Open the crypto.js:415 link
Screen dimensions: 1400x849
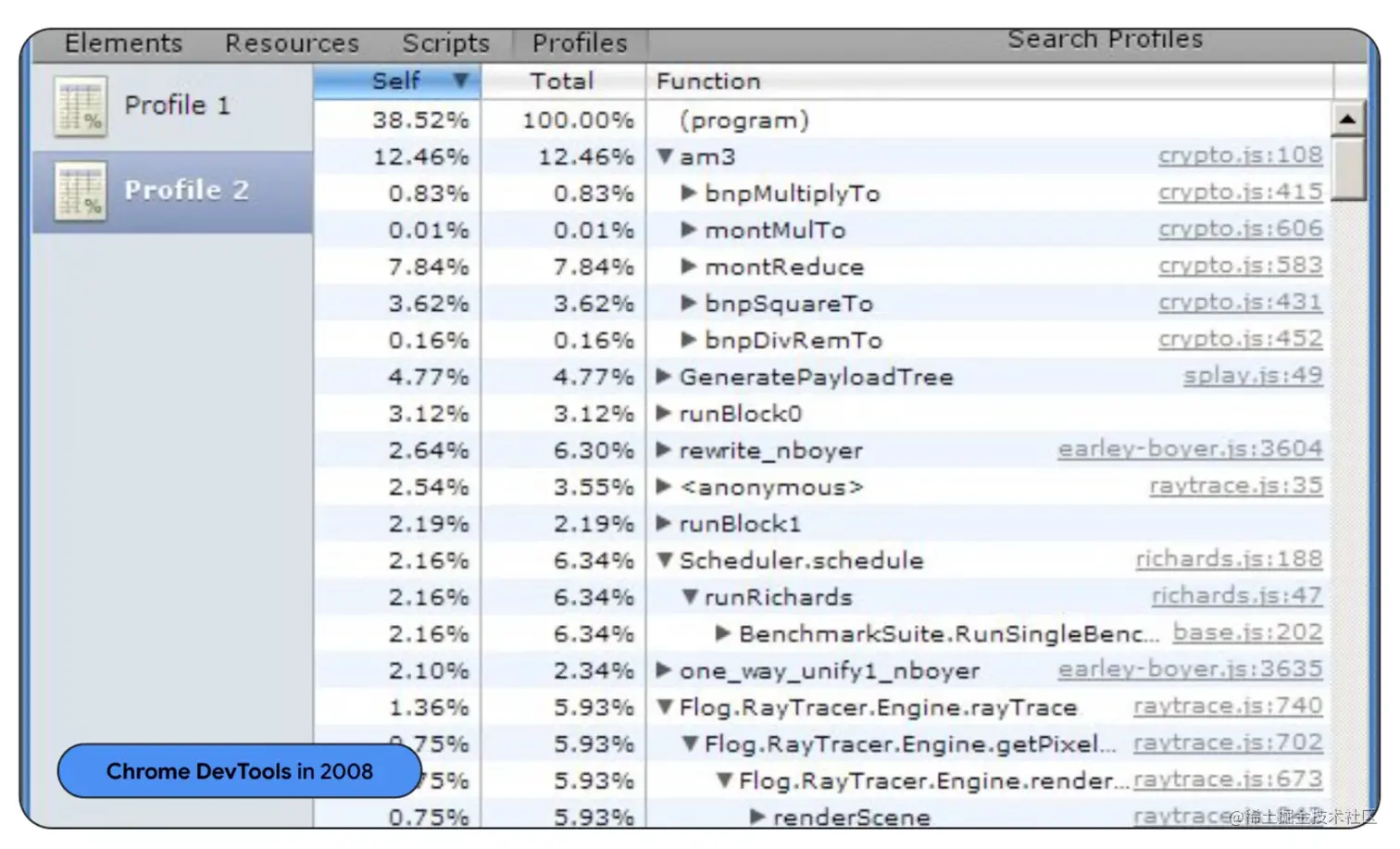[1240, 193]
